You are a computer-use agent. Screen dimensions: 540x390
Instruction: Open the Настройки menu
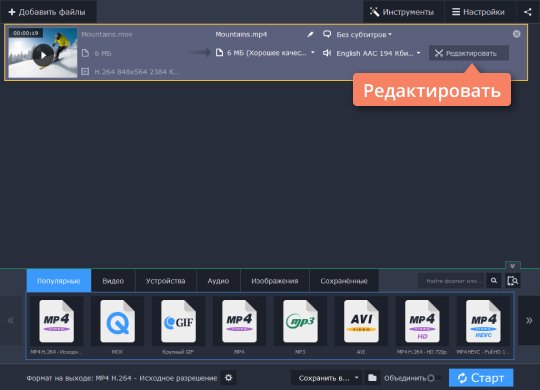479,12
